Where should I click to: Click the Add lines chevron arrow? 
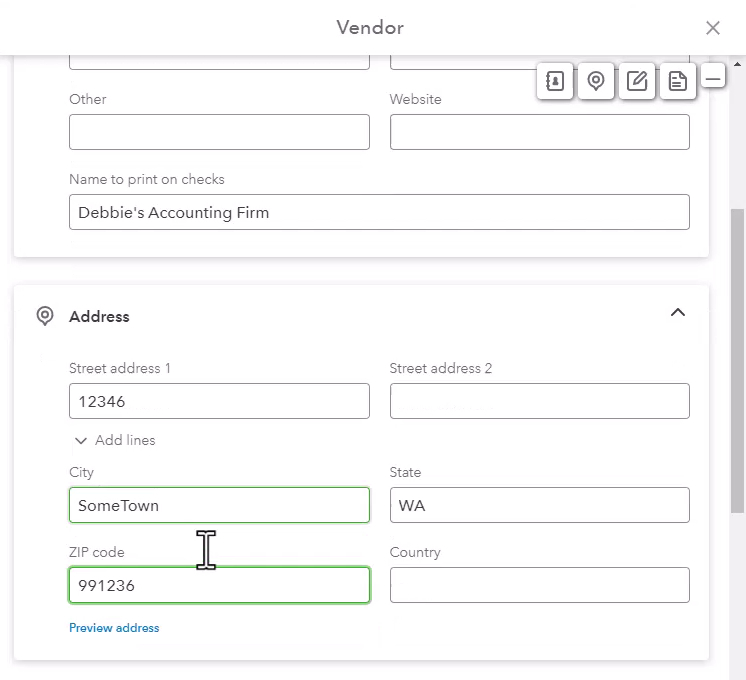pyautogui.click(x=81, y=441)
